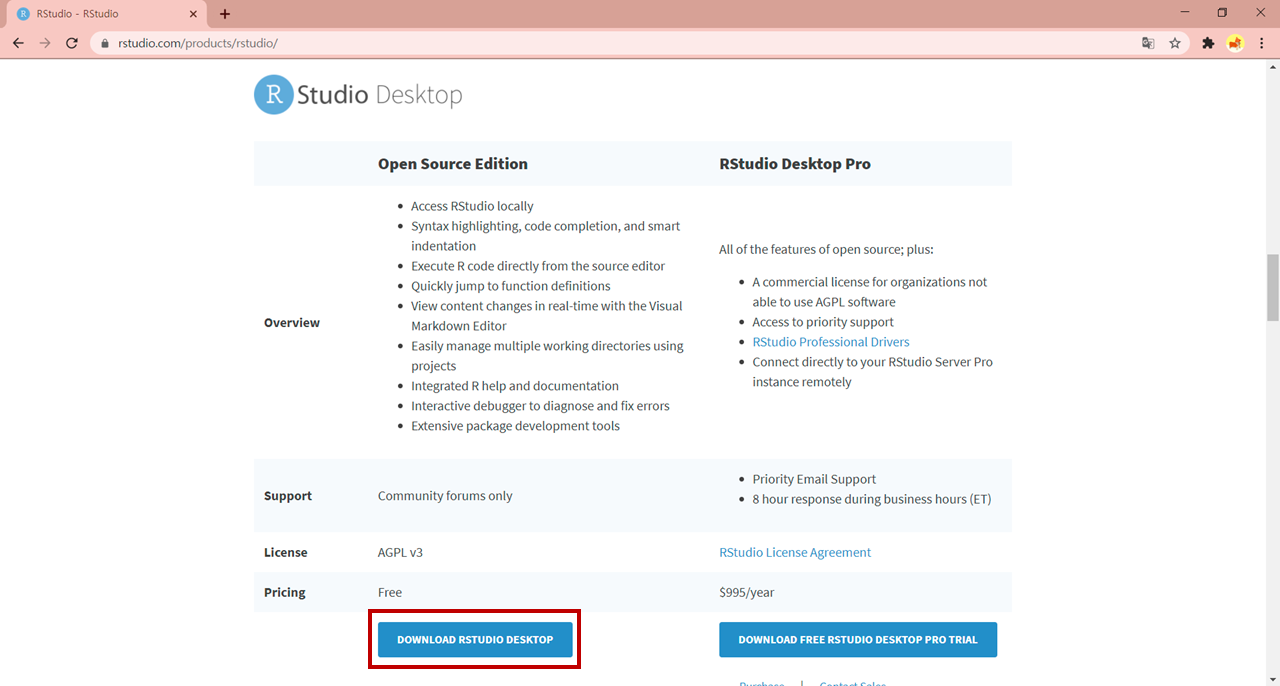The width and height of the screenshot is (1280, 686).
Task: Click Extensive package development tools bullet
Action: [x=515, y=426]
